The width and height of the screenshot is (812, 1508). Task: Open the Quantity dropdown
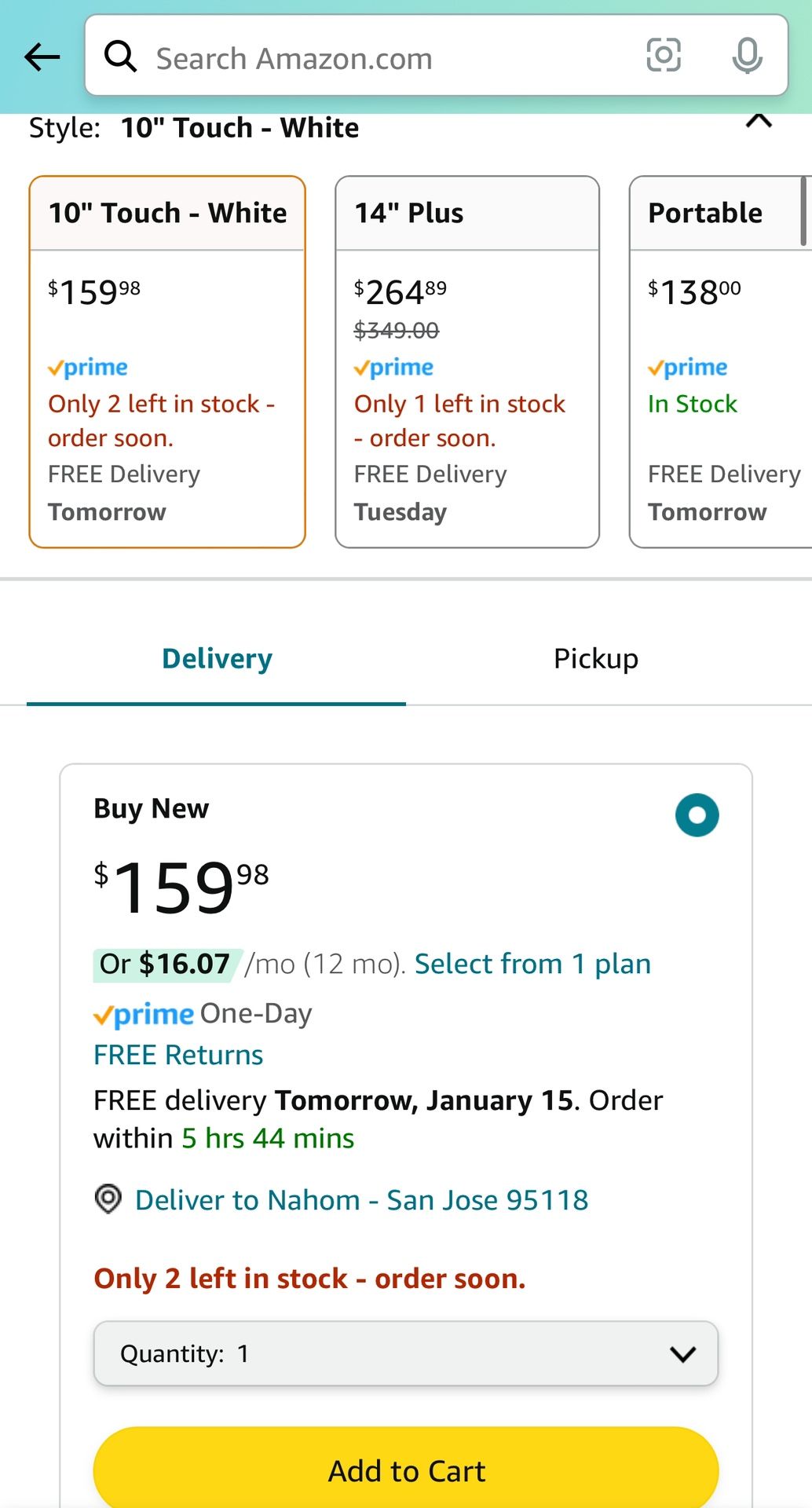point(406,1353)
